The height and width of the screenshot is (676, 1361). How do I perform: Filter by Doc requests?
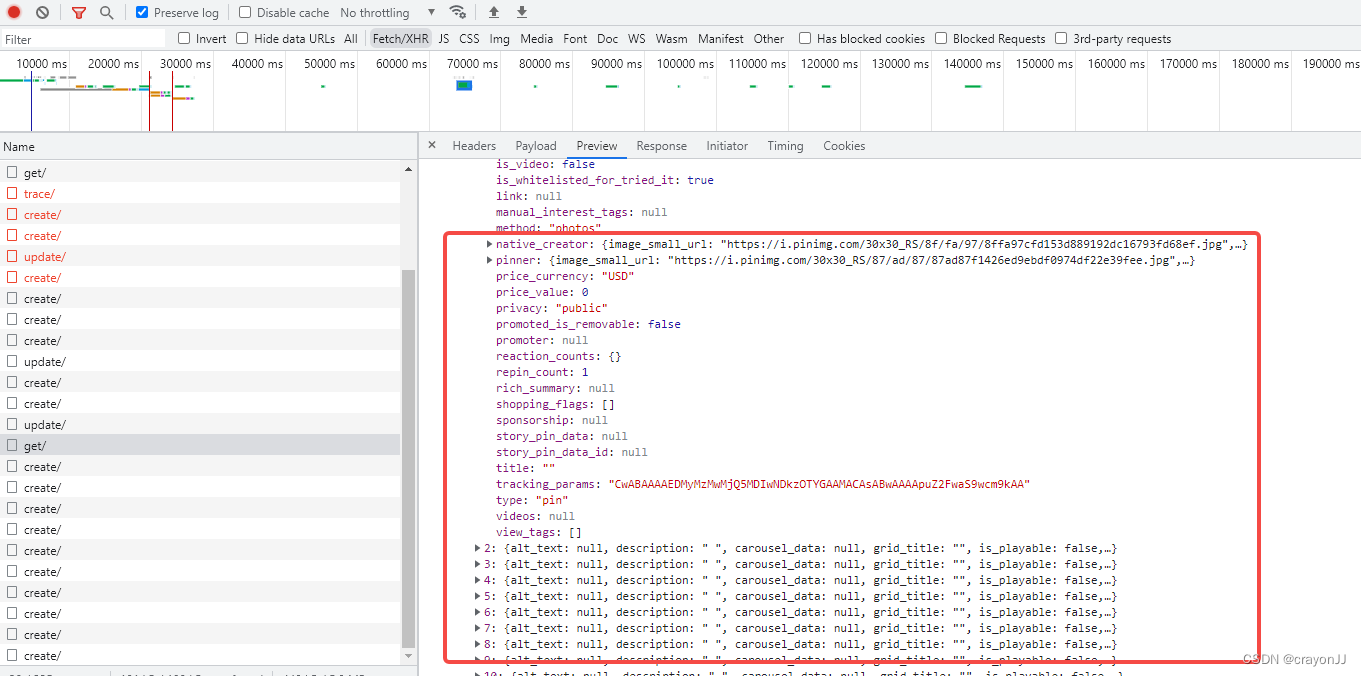(x=608, y=39)
